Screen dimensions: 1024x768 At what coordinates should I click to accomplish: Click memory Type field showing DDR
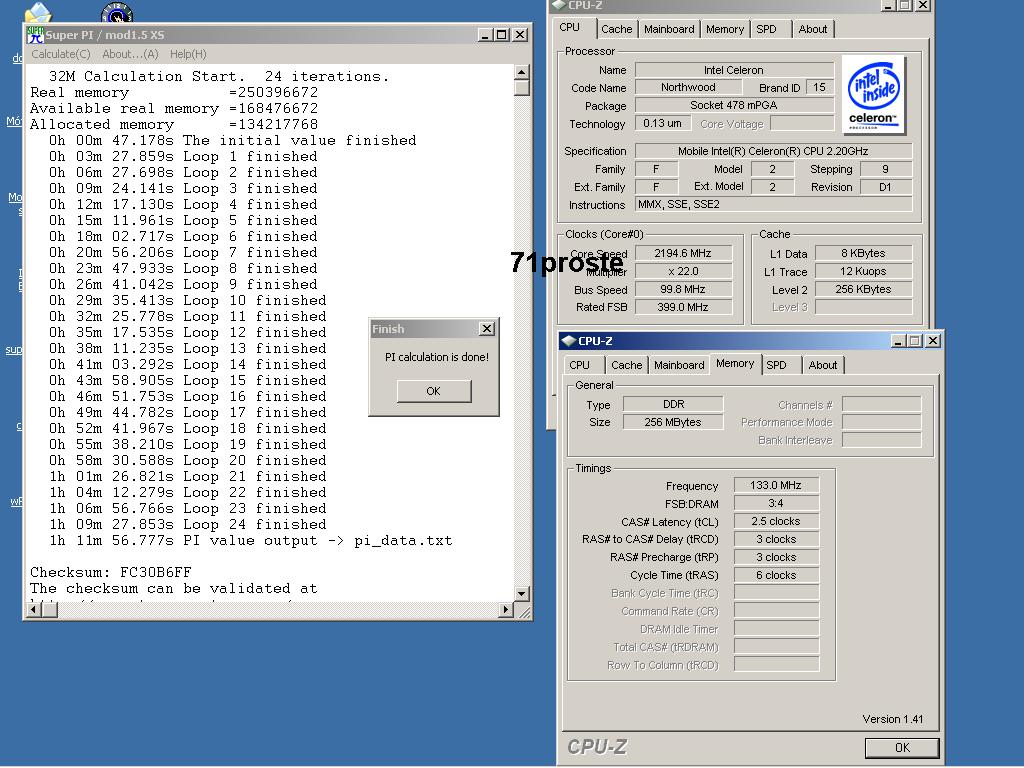pos(673,404)
